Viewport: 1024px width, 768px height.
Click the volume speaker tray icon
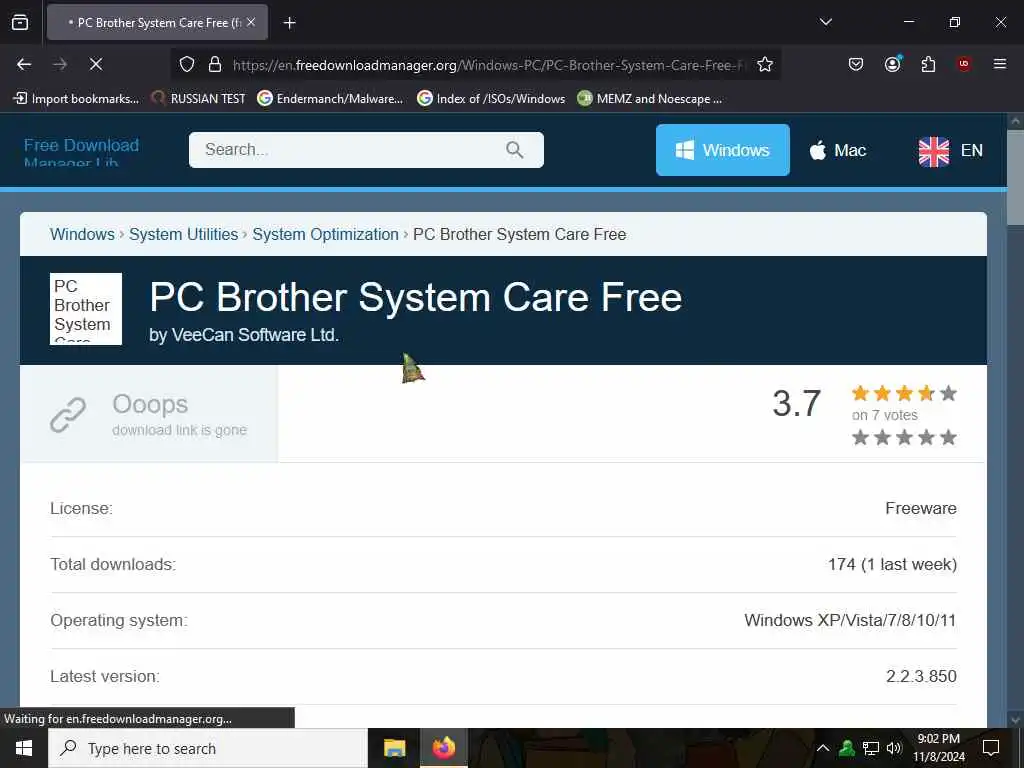click(x=894, y=748)
